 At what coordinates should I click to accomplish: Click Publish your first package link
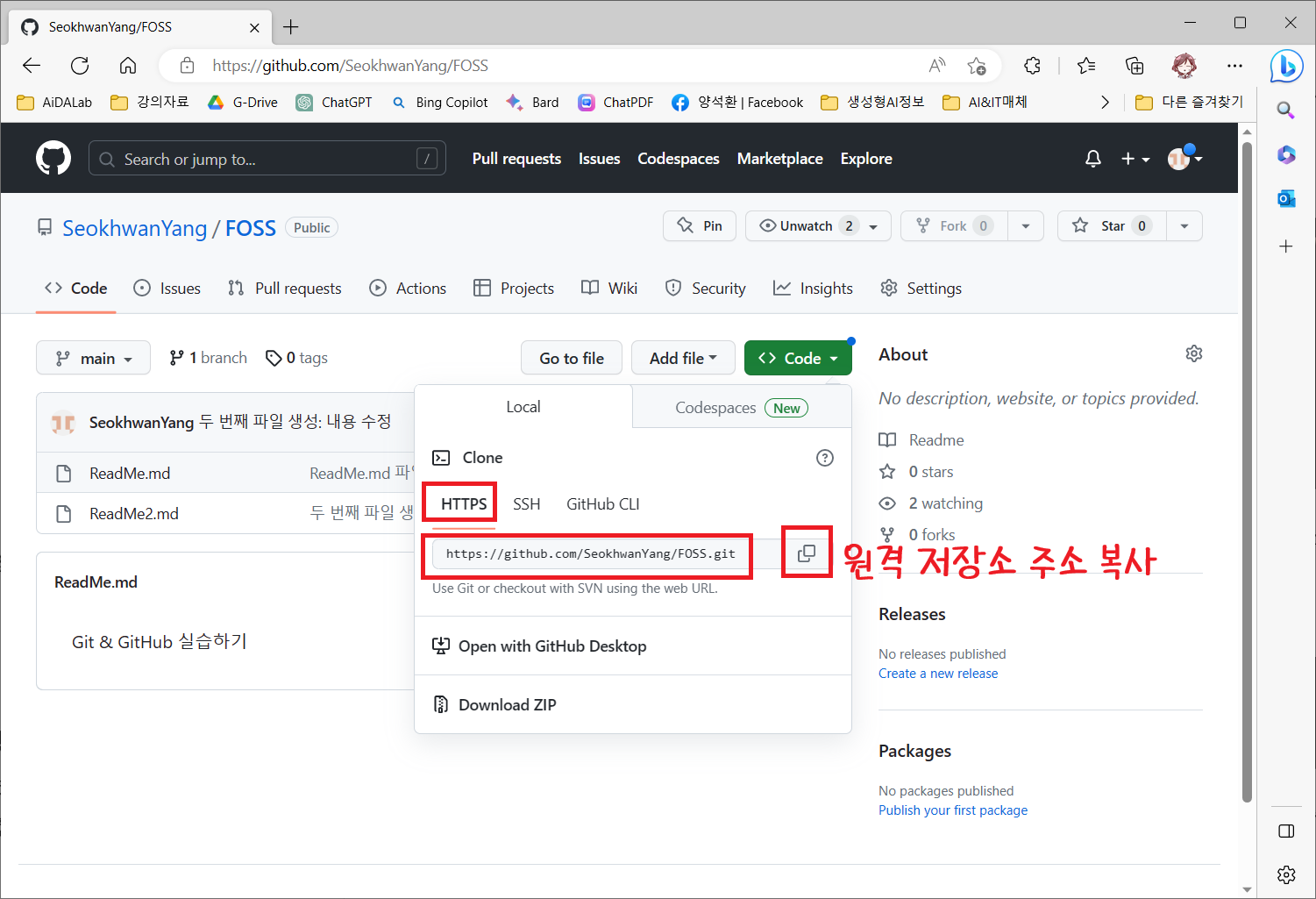tap(953, 810)
